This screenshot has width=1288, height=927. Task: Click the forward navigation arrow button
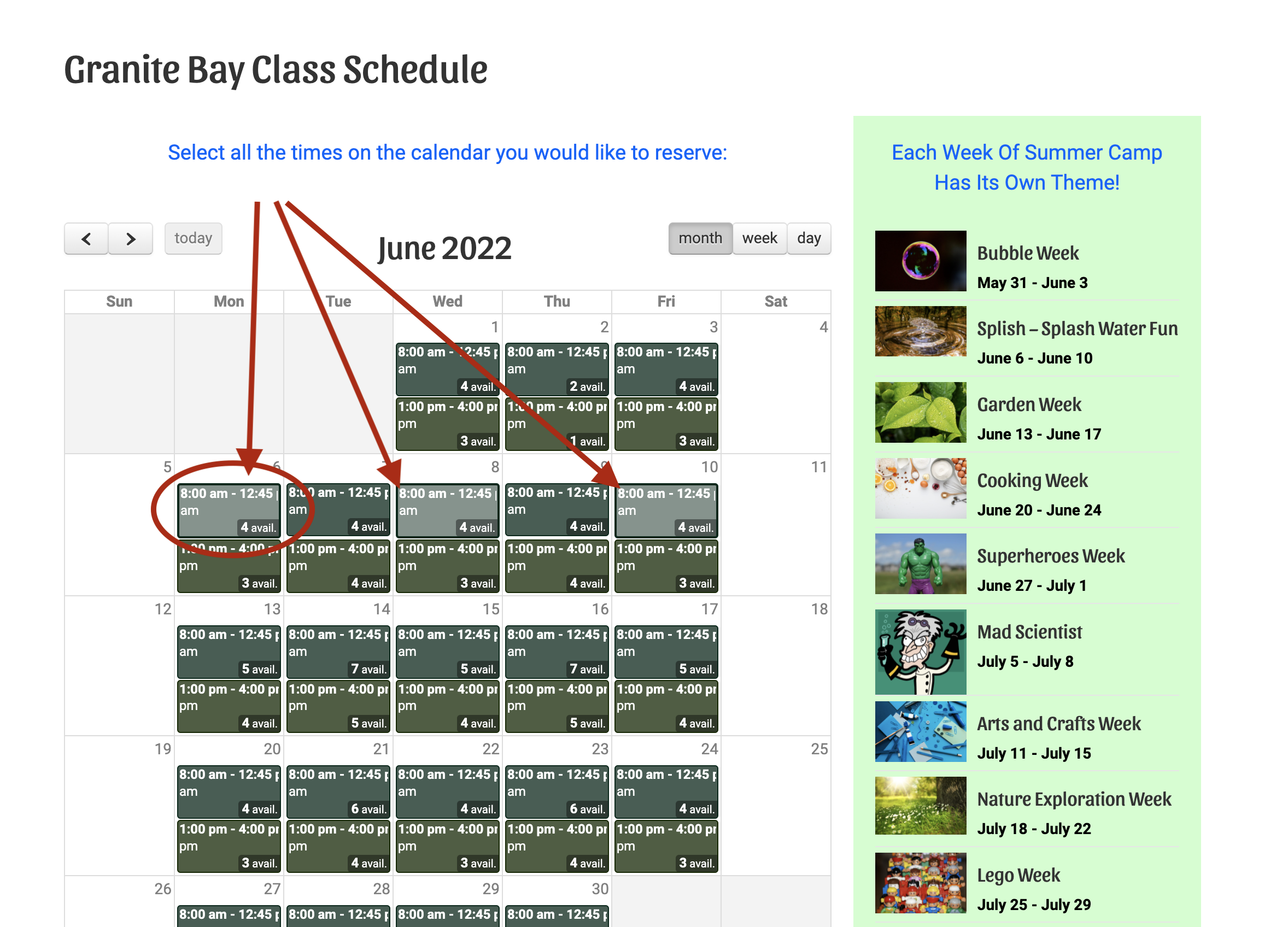coord(130,238)
